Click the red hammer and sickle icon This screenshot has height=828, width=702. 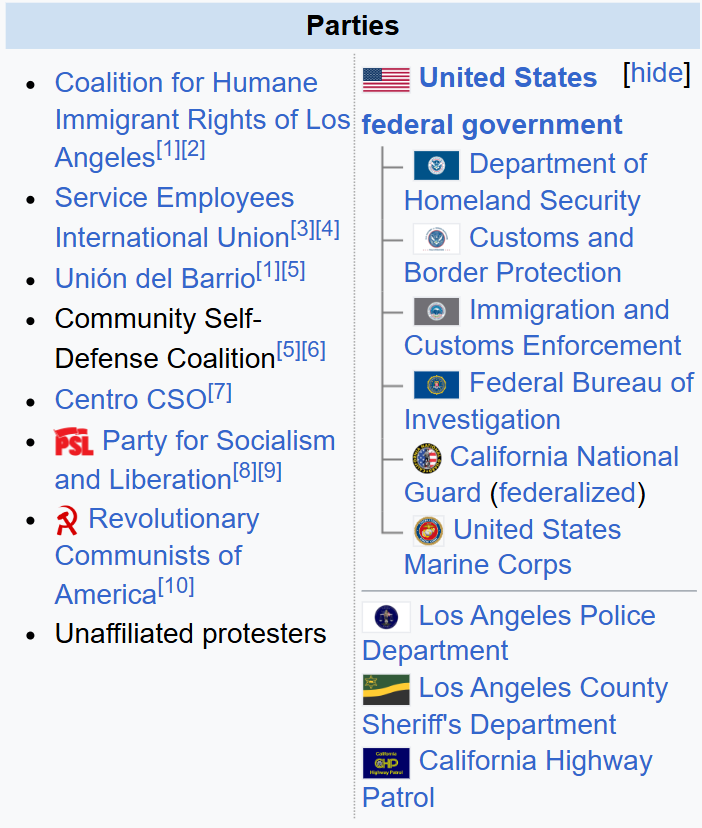coord(67,520)
